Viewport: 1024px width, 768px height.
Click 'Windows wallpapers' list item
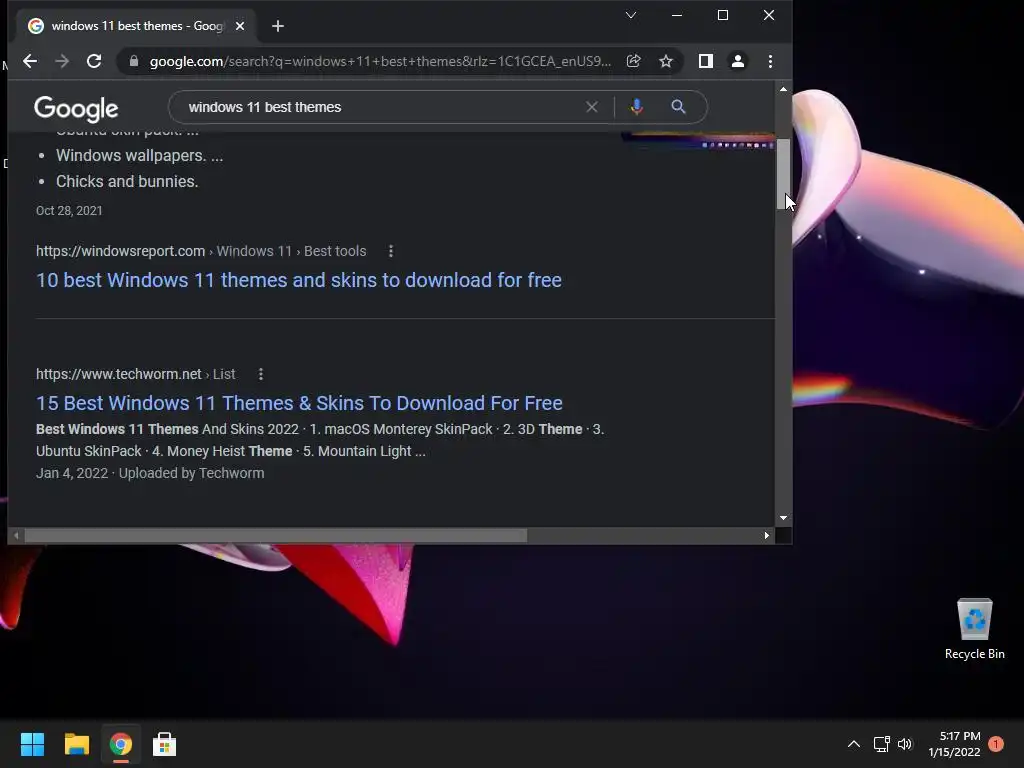(x=139, y=155)
